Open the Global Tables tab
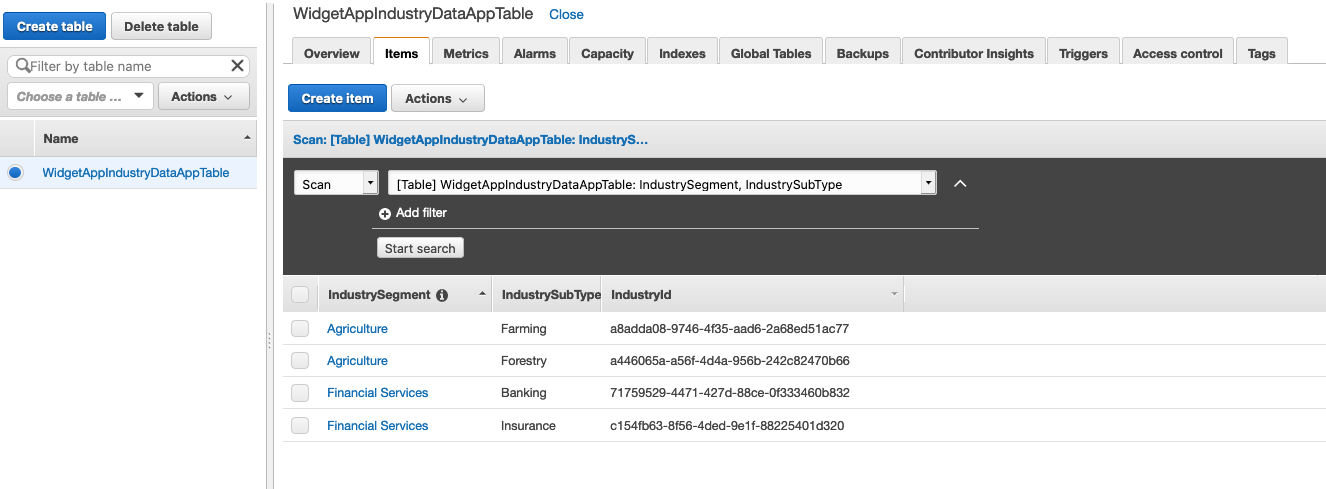This screenshot has height=489, width=1326. click(771, 53)
